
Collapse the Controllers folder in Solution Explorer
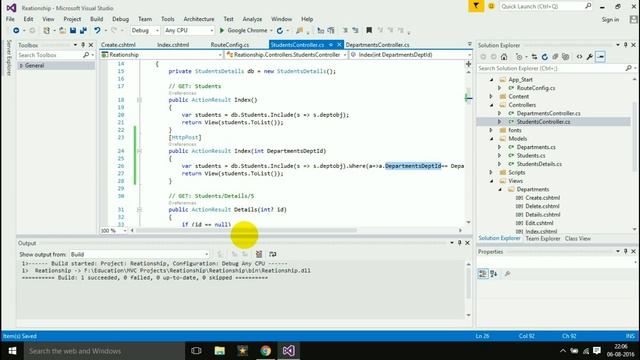(491, 105)
